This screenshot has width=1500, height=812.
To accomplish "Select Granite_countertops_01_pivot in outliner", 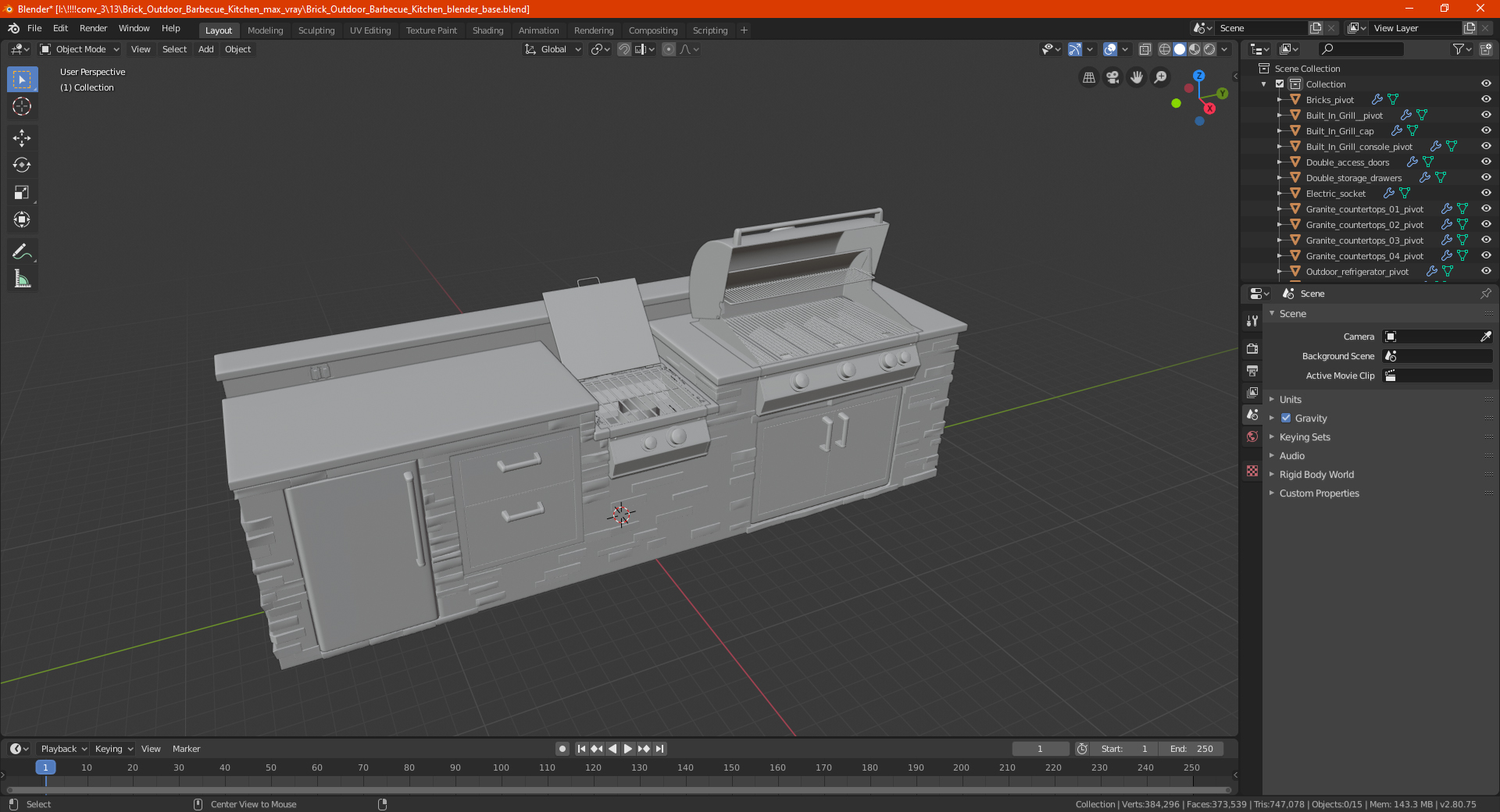I will pos(1364,209).
